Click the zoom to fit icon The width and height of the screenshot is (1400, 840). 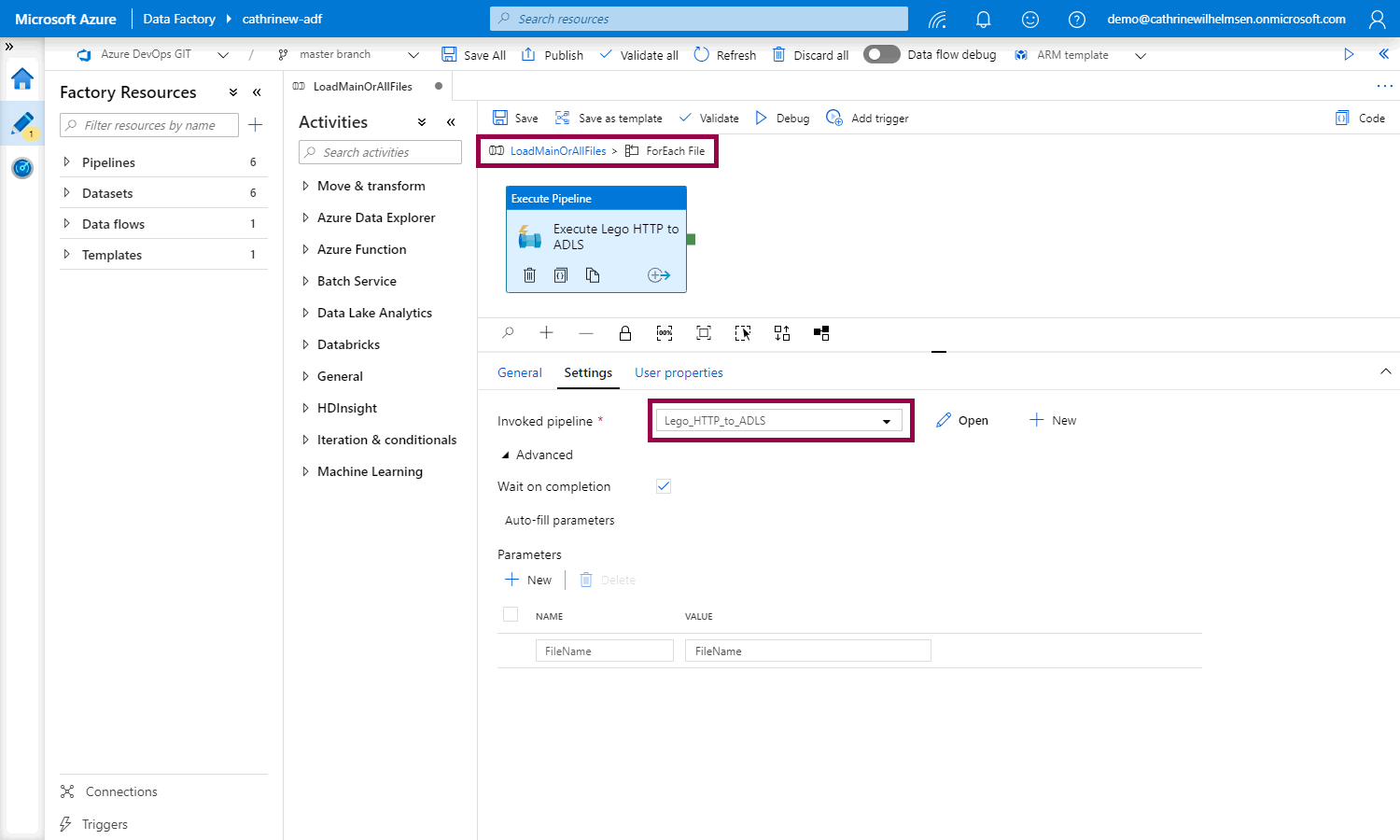(x=704, y=333)
